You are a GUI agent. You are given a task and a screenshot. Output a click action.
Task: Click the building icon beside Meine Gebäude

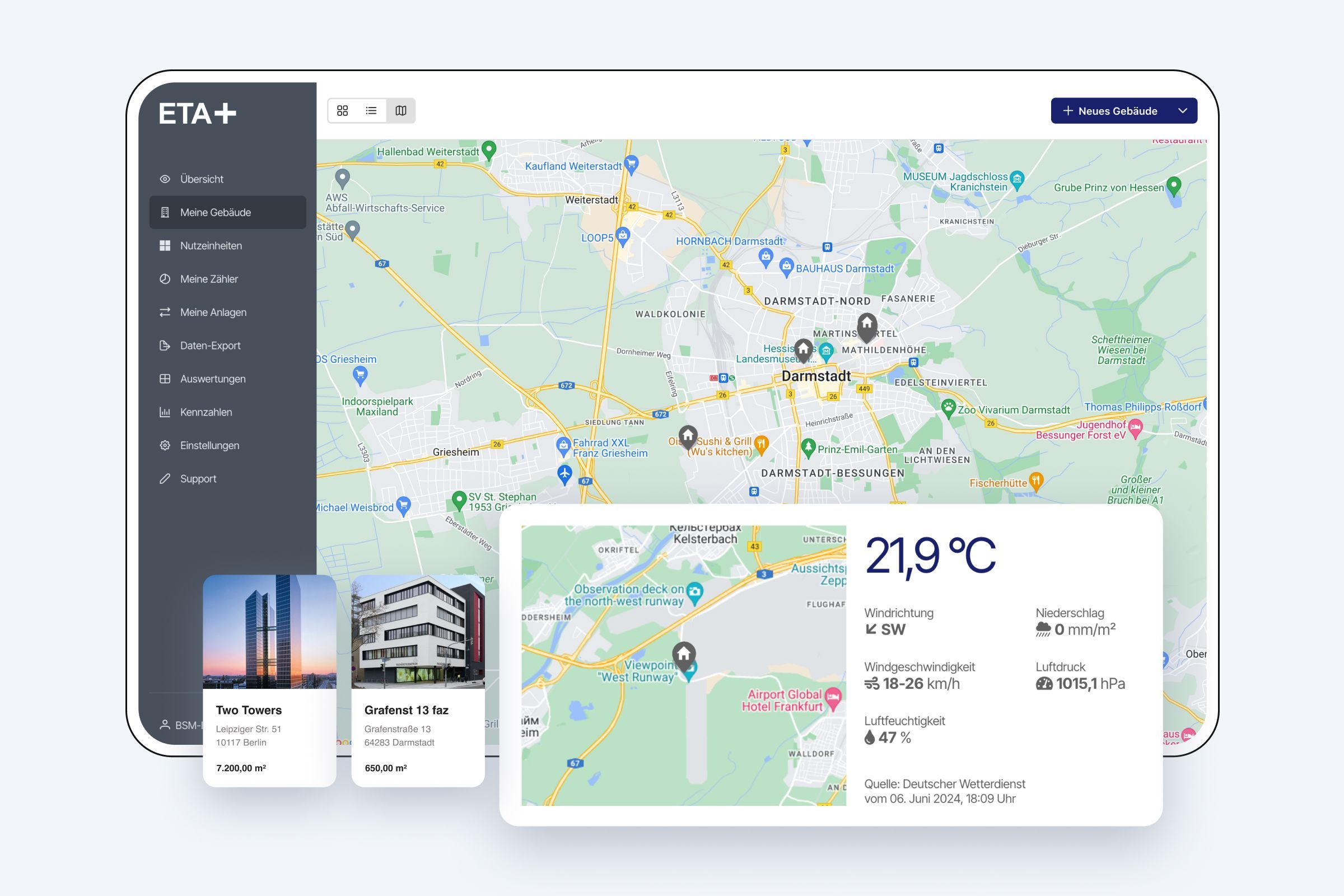[x=165, y=213]
